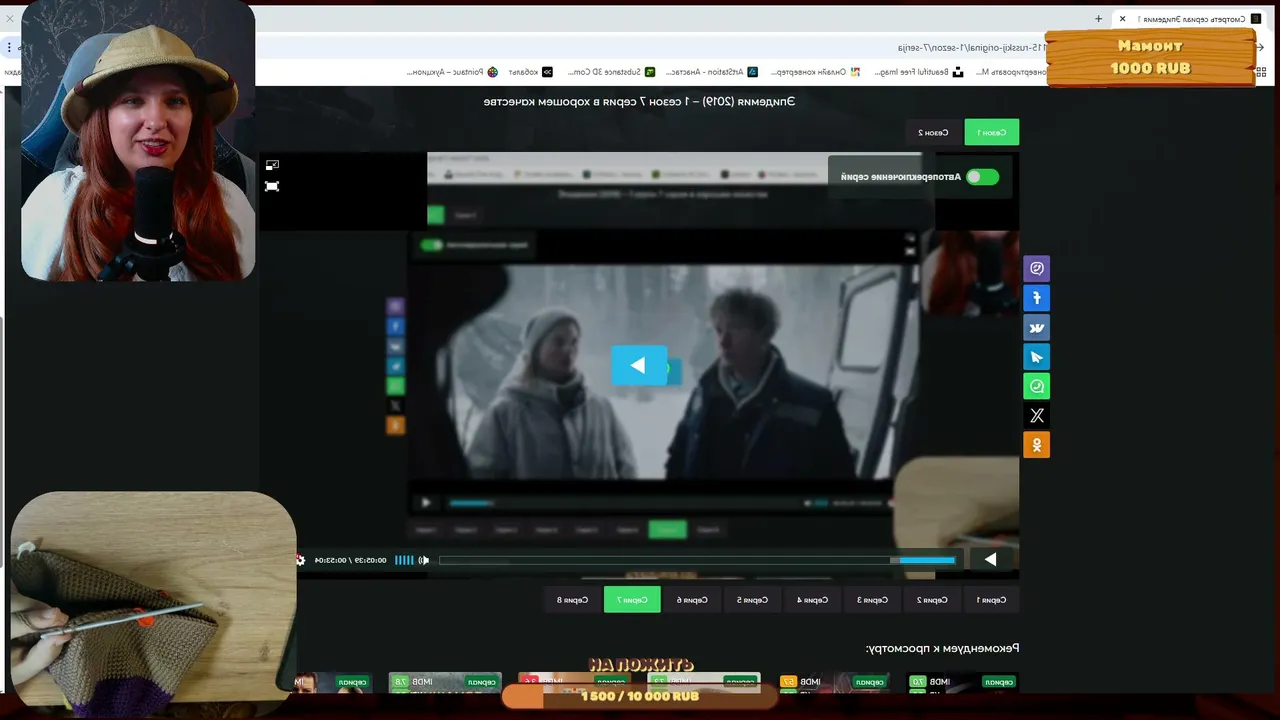Share the episode via Telegram
This screenshot has height=720, width=1280.
[x=1036, y=357]
